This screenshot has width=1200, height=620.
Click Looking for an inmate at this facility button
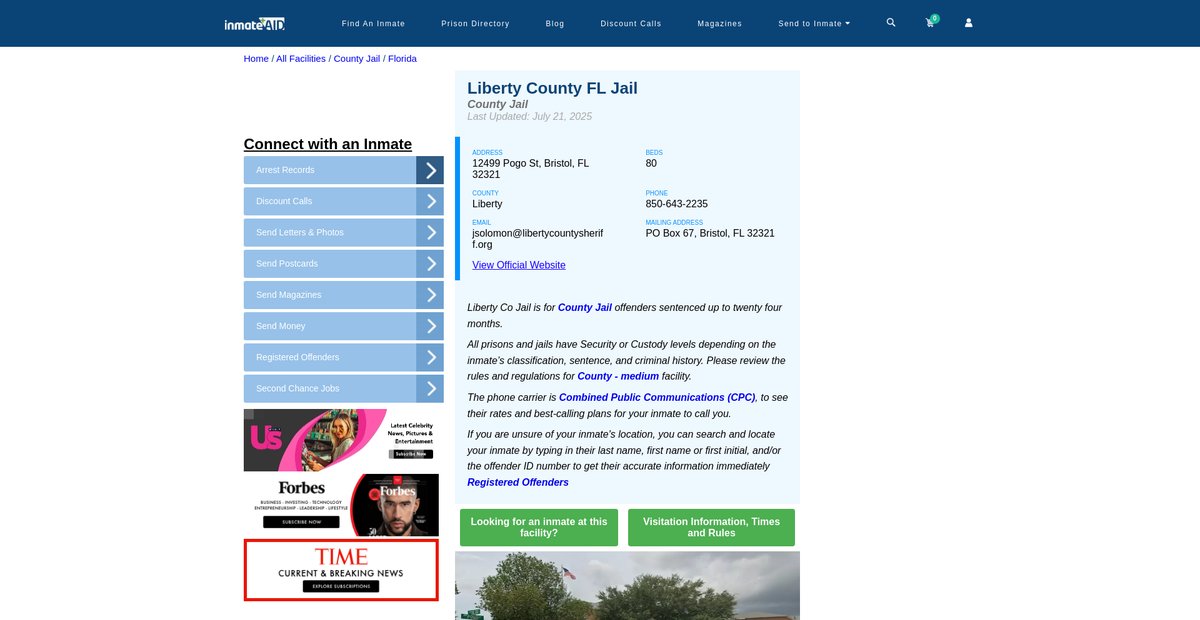(539, 527)
